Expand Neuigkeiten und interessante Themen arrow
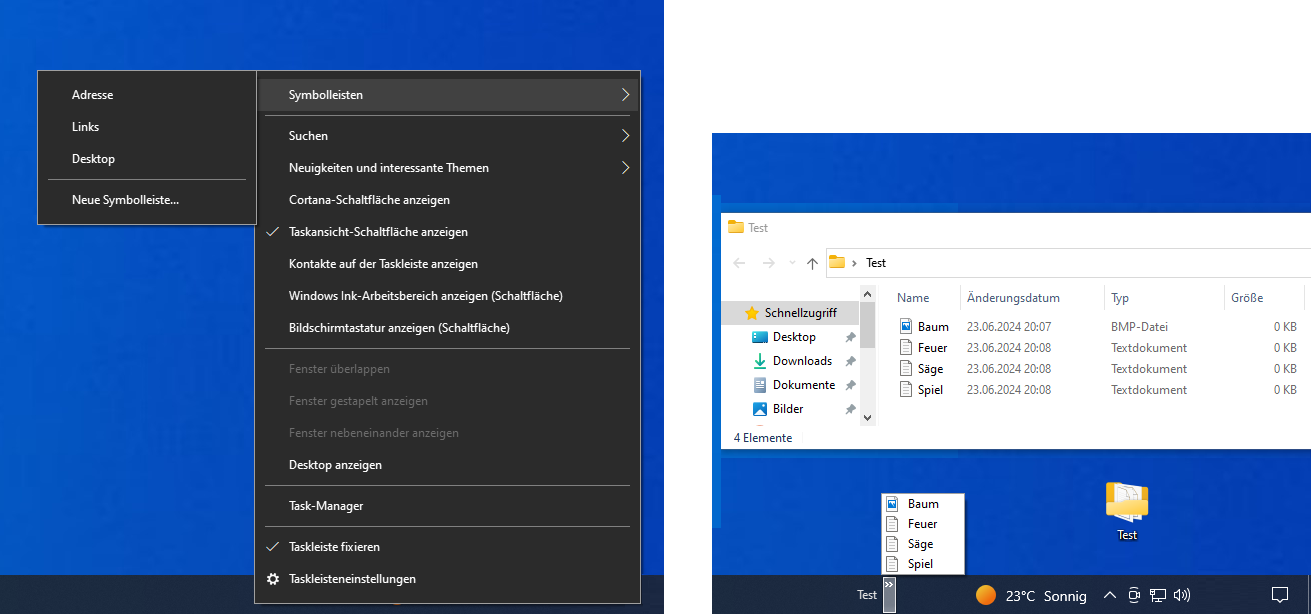The height and width of the screenshot is (614, 1311). pos(625,167)
